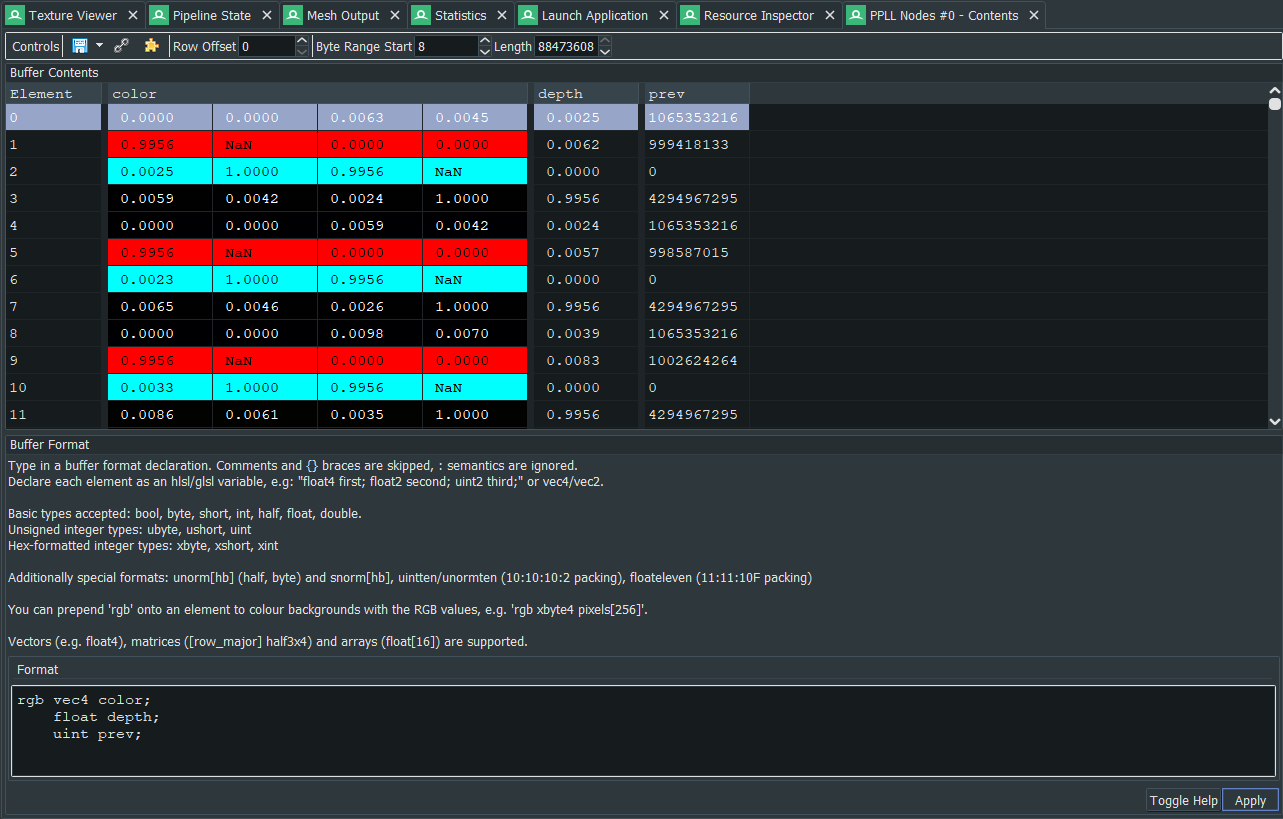The height and width of the screenshot is (819, 1283).
Task: Click the Toggle Help button
Action: [x=1183, y=800]
